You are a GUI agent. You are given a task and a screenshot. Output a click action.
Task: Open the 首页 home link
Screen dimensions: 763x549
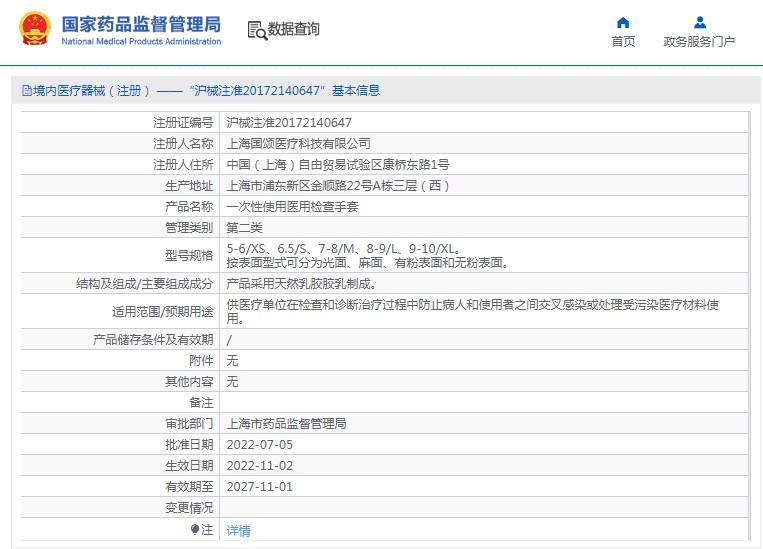[x=623, y=41]
